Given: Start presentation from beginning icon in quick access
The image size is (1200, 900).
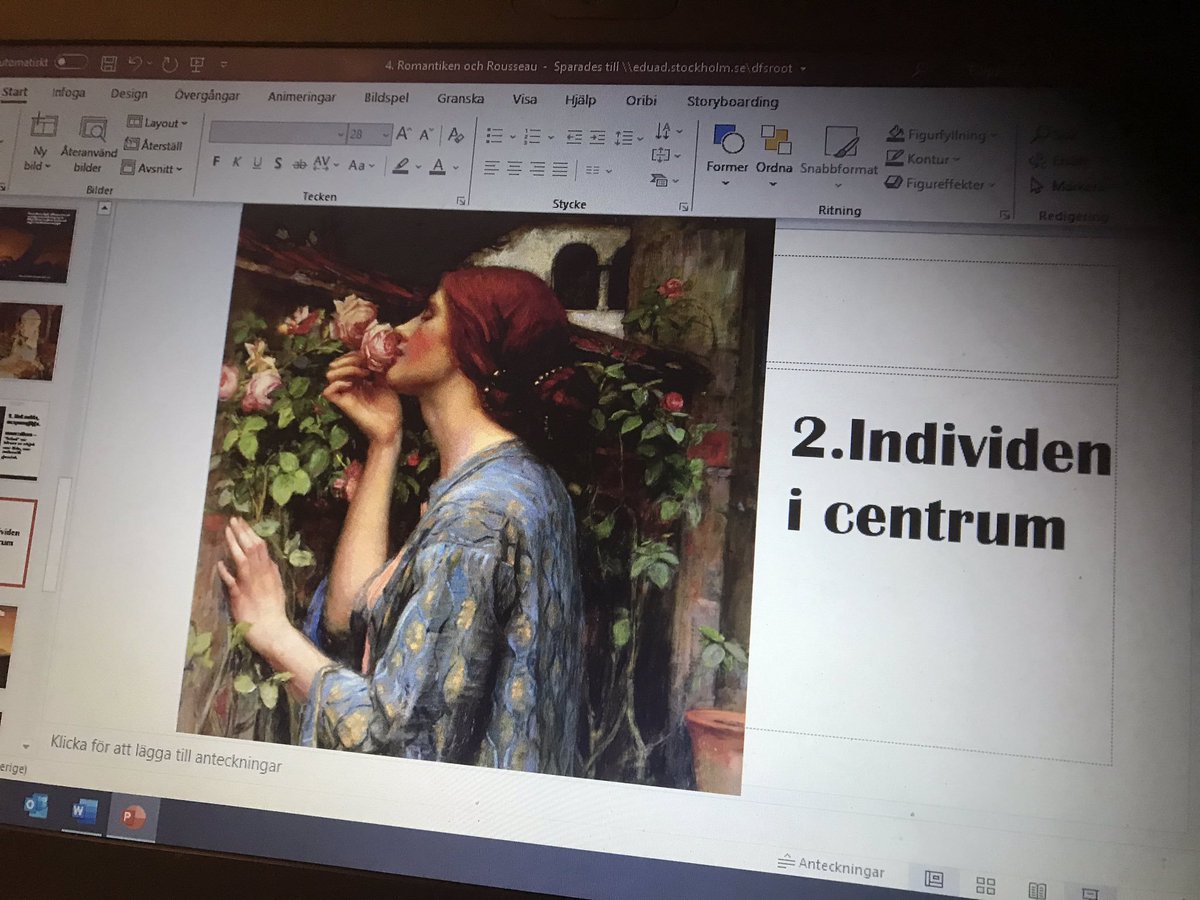Looking at the screenshot, I should pyautogui.click(x=197, y=64).
